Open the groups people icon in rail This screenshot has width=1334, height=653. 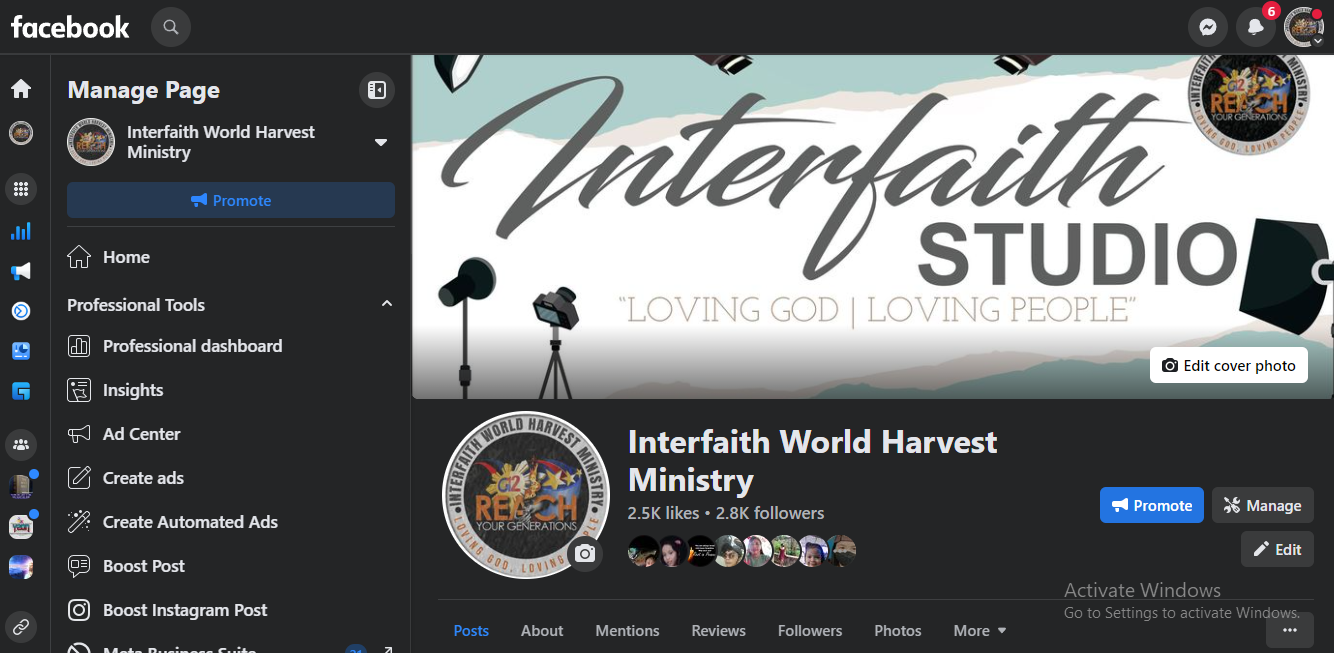[21, 444]
